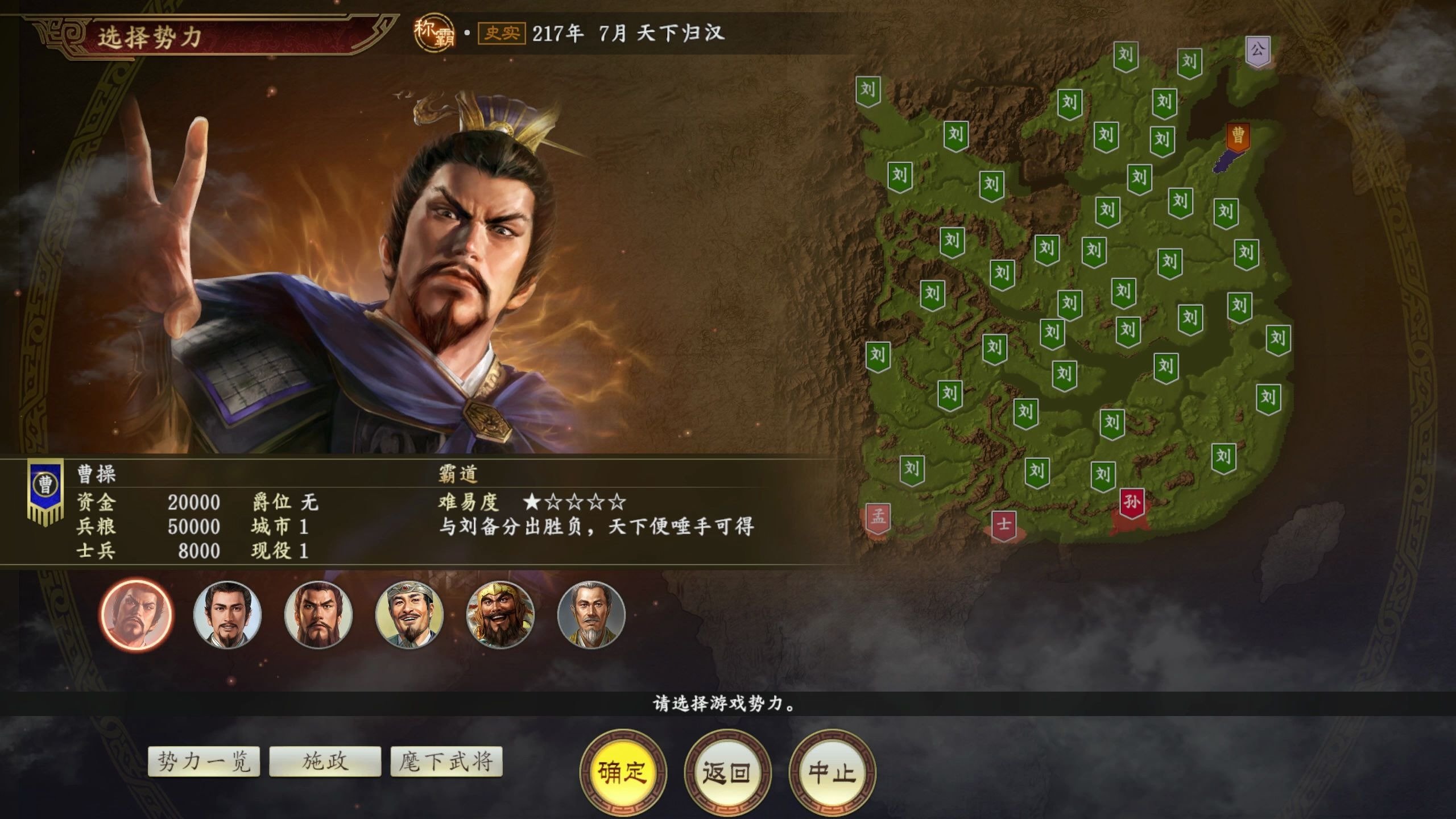Select the elderly gray-haired leader portrait
This screenshot has height=819, width=1456.
591,615
